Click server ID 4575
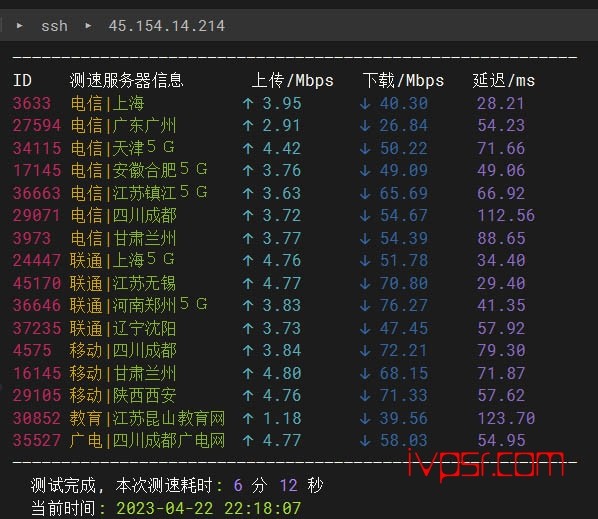598x519 pixels. (x=32, y=350)
